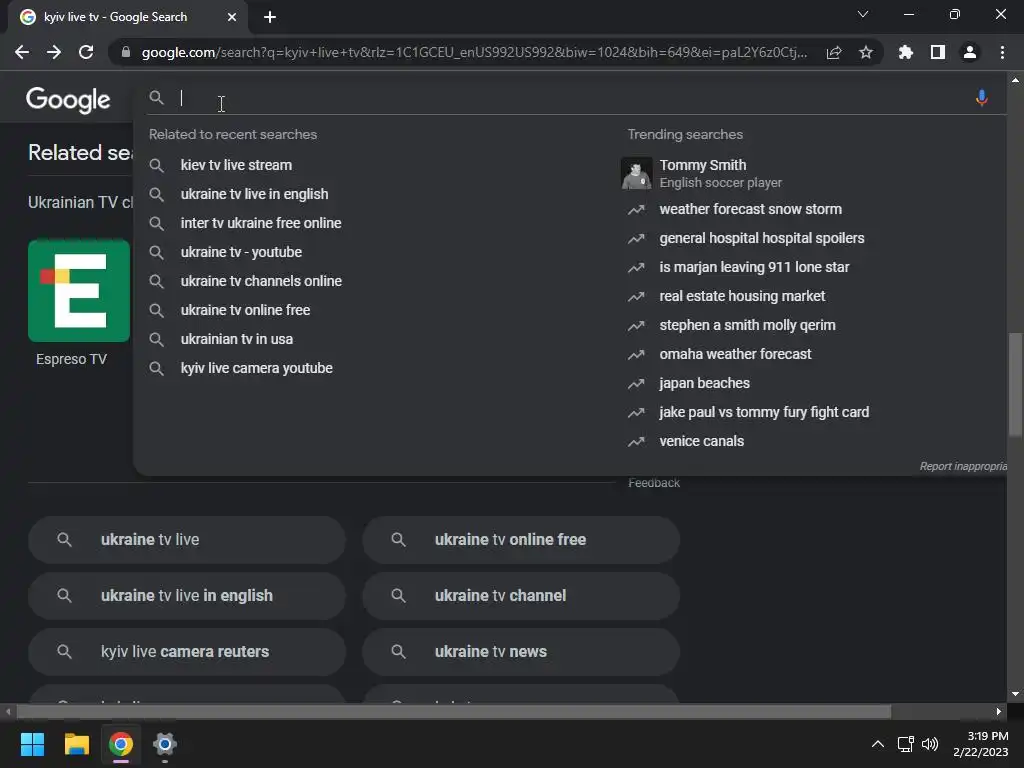Click the Google logo

68,100
